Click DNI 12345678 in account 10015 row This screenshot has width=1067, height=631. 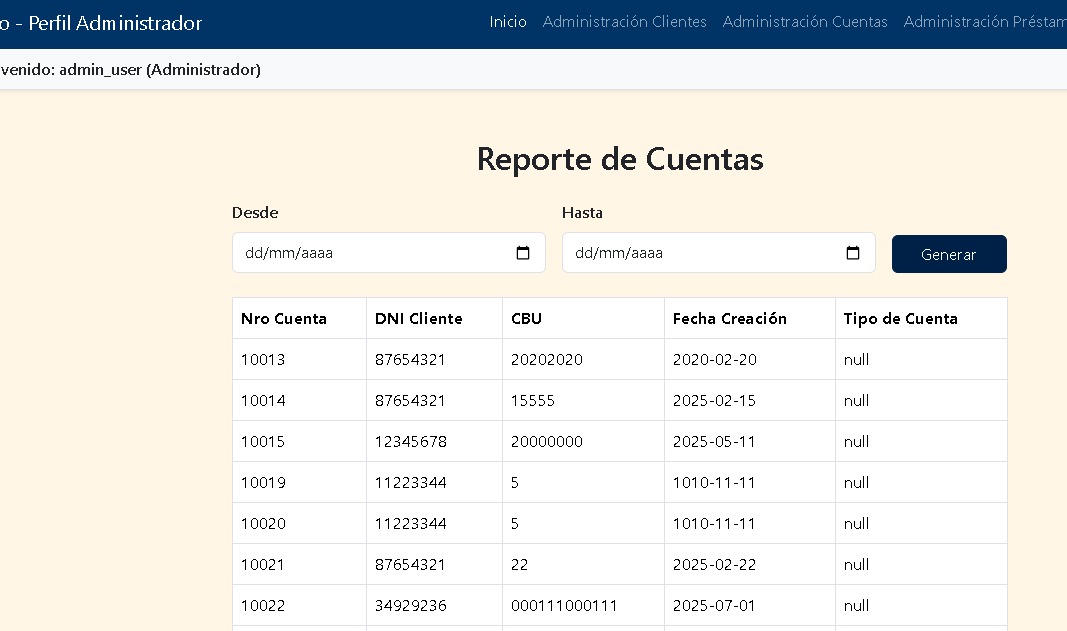click(410, 442)
